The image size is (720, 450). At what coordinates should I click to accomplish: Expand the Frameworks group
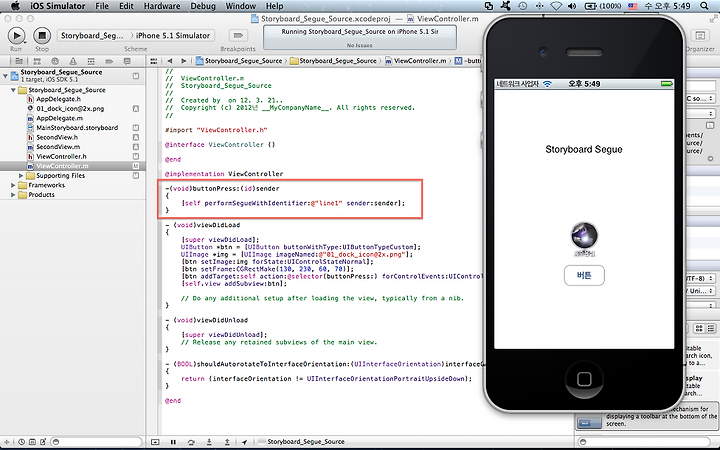tap(13, 185)
